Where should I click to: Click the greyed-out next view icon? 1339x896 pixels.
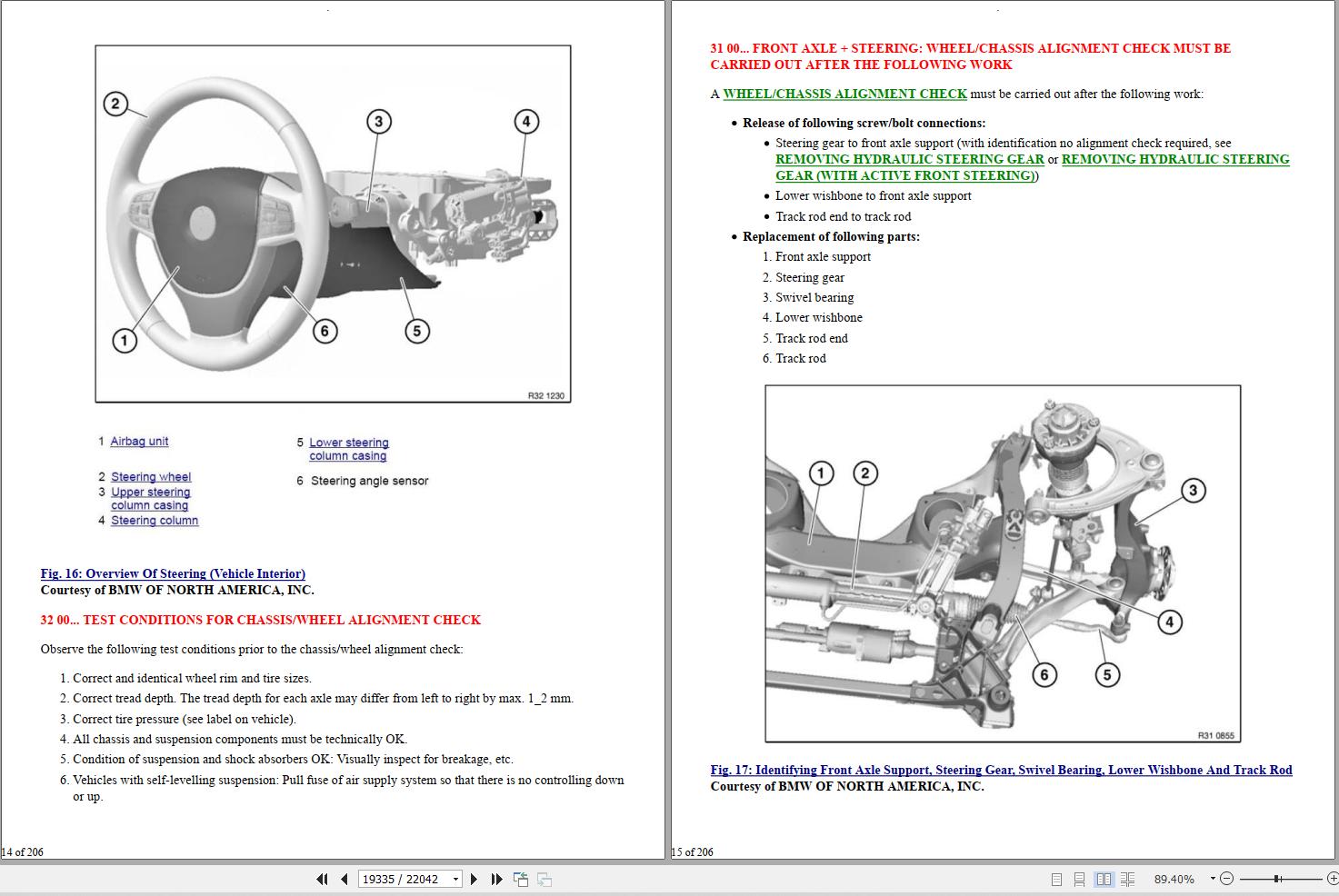coord(545,879)
